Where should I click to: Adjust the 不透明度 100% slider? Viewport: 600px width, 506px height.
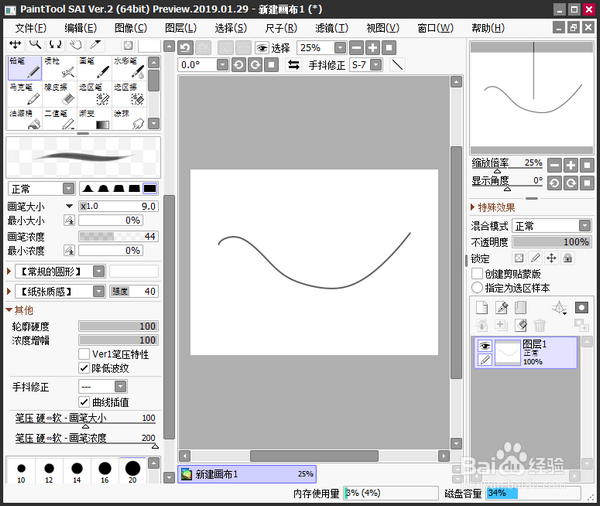551,242
